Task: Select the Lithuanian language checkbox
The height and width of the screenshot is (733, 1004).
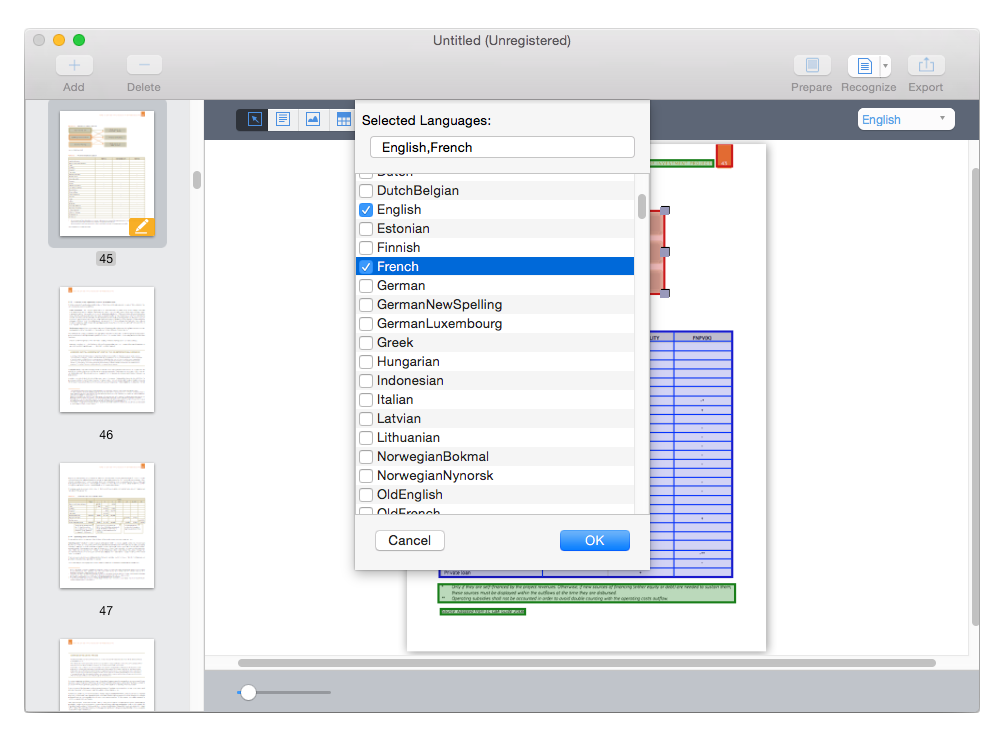Action: click(x=366, y=438)
